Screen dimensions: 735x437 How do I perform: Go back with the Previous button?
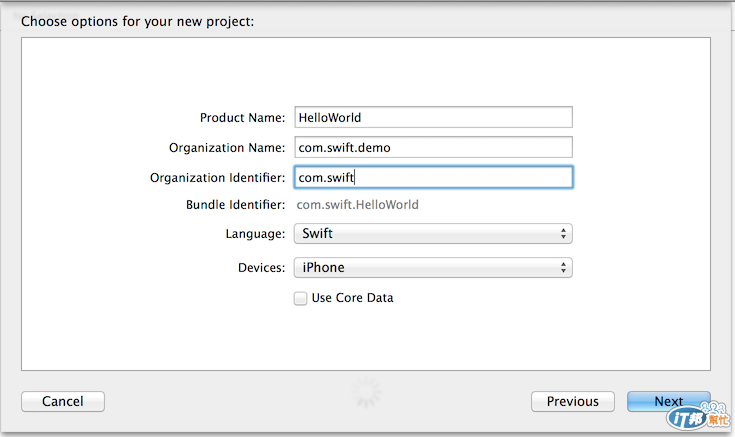coord(572,401)
